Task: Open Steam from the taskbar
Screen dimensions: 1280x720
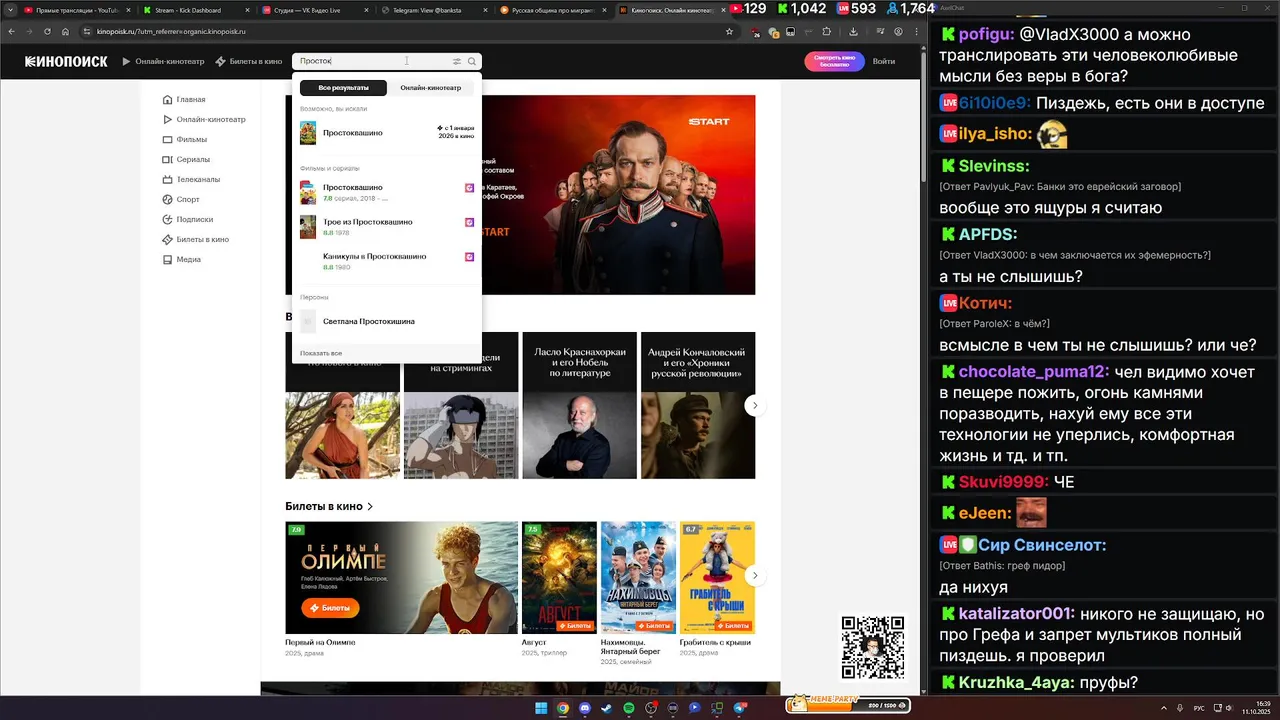Action: tap(607, 708)
